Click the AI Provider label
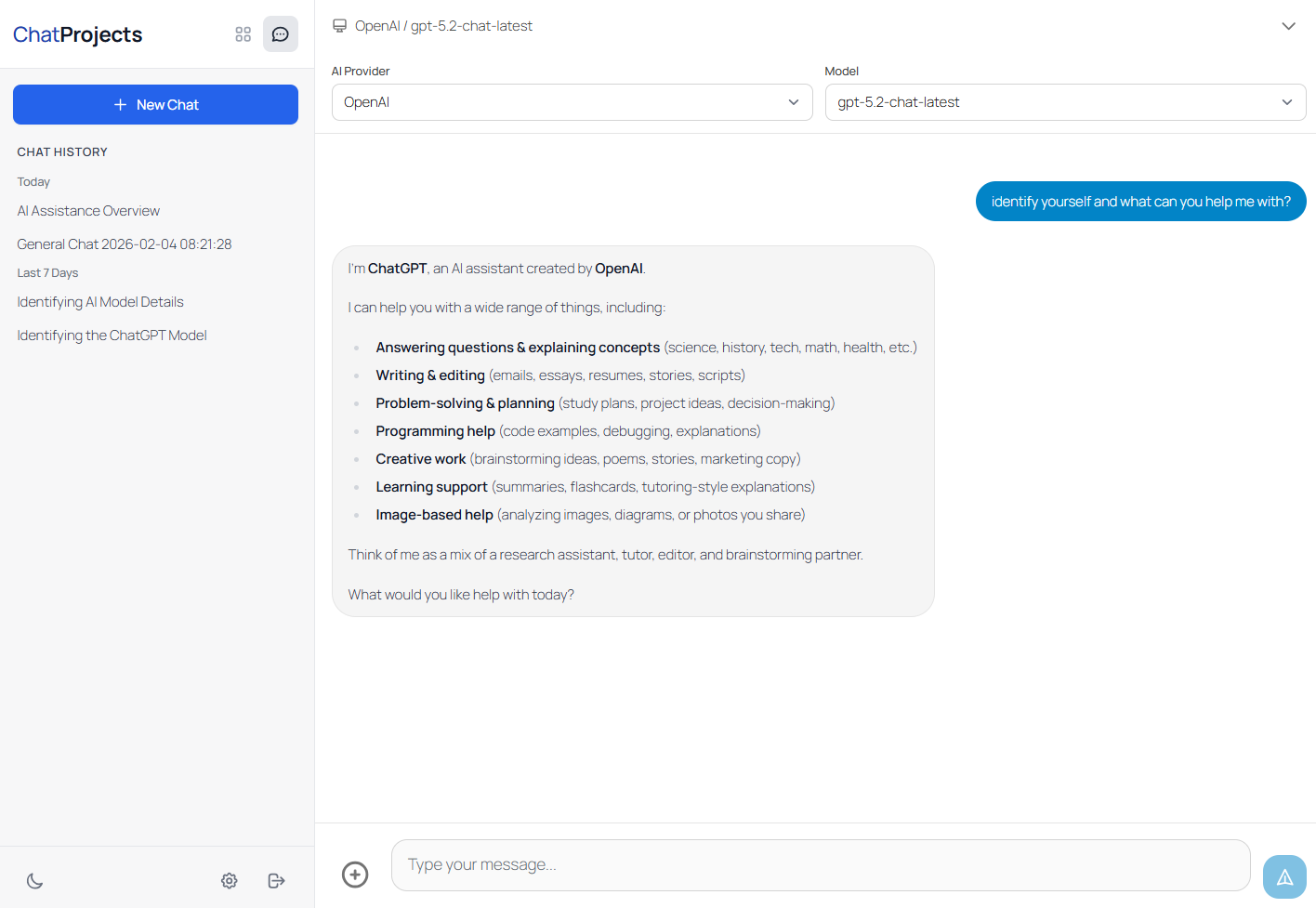 pos(361,72)
